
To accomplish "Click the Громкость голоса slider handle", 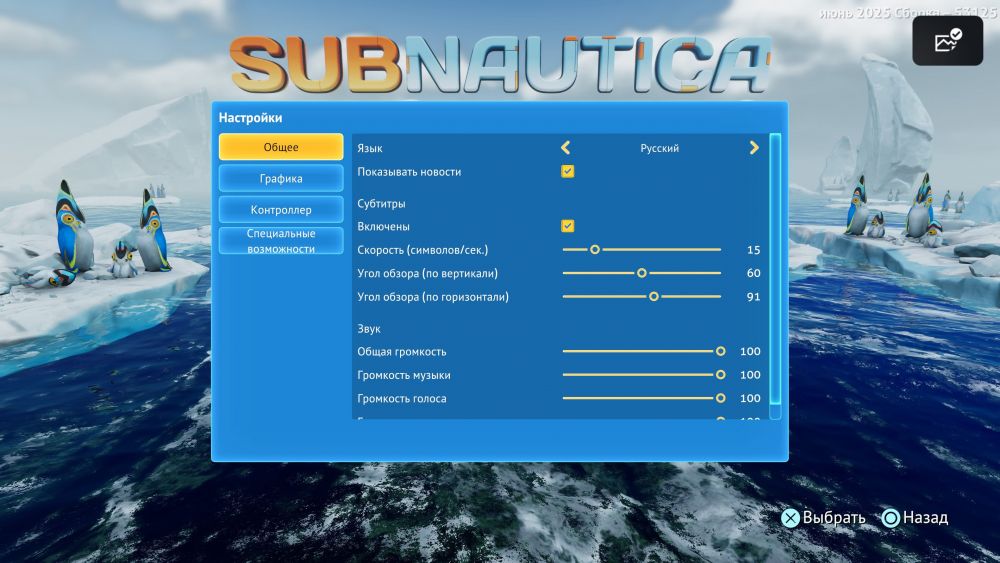I will click(720, 399).
